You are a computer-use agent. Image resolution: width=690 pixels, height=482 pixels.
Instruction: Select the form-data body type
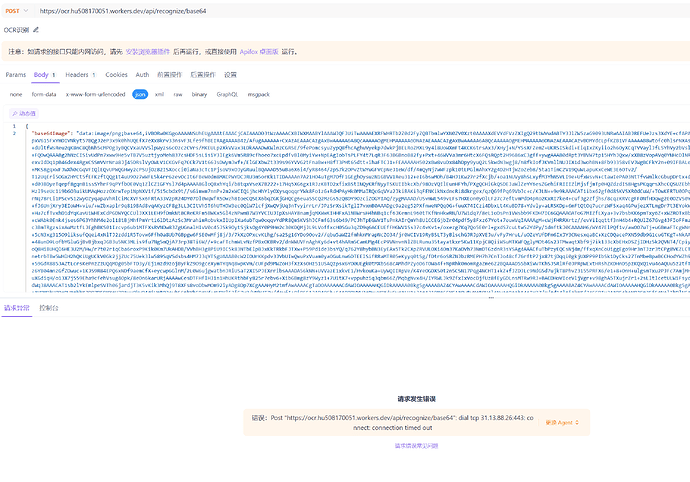pos(44,94)
